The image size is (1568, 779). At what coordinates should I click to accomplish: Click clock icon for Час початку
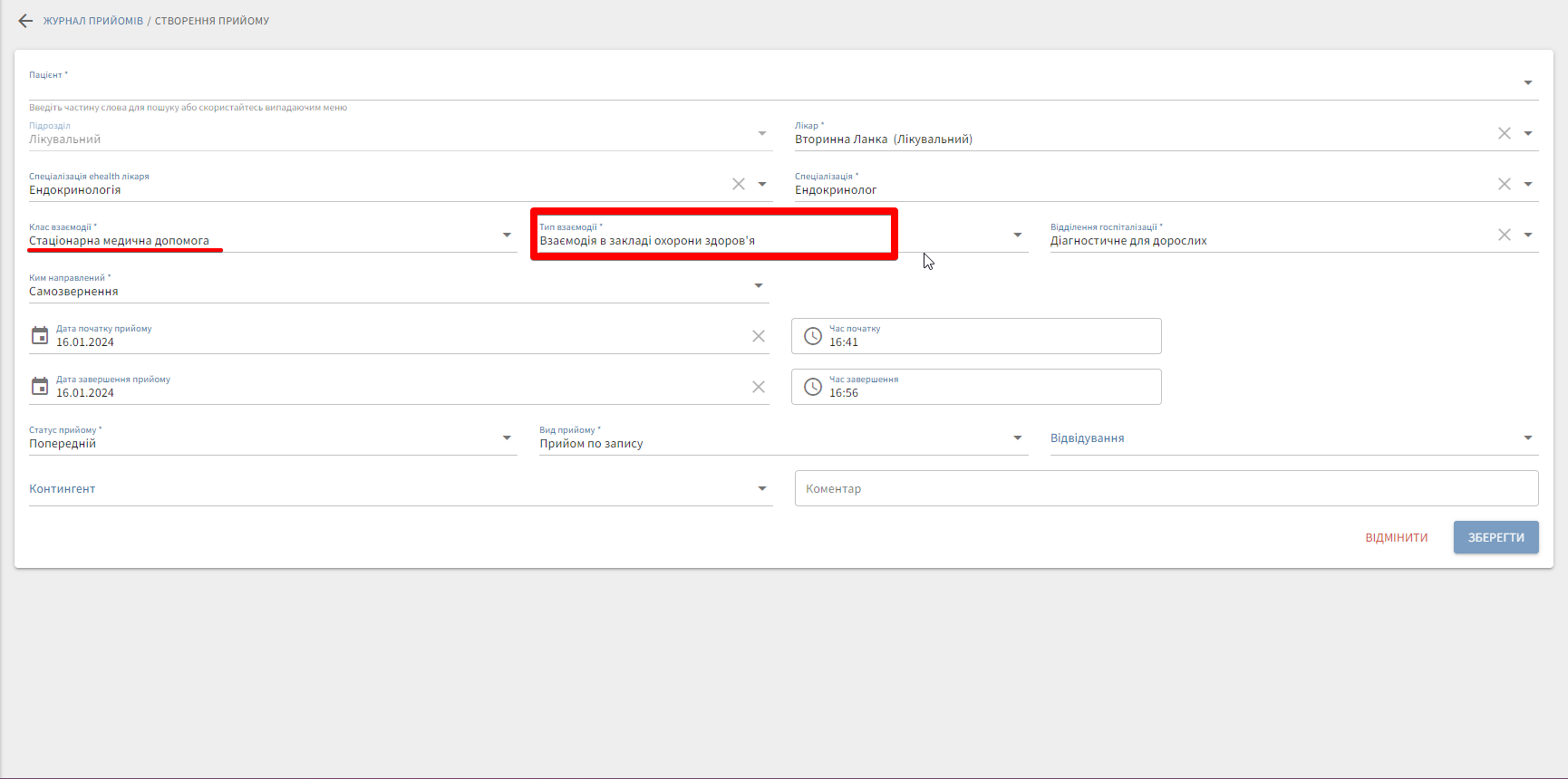813,336
